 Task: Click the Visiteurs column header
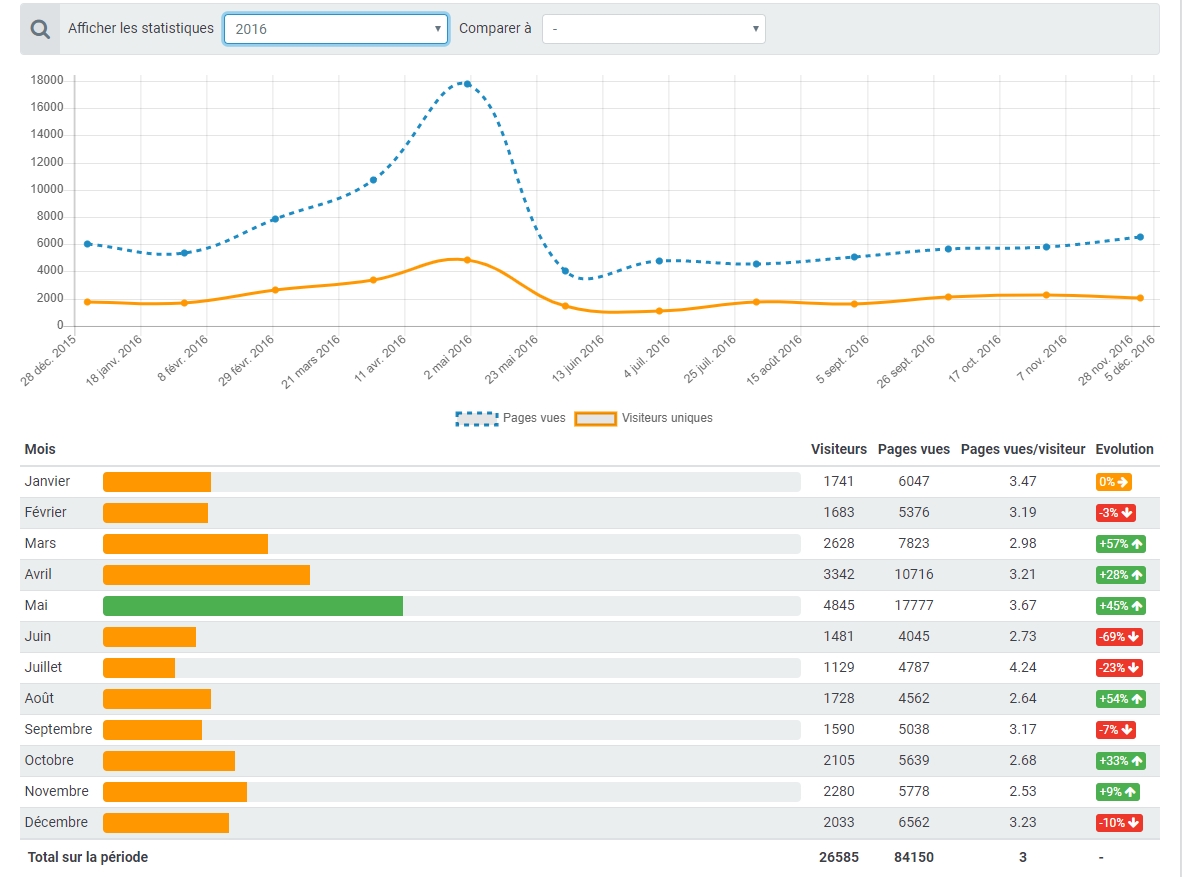[838, 449]
